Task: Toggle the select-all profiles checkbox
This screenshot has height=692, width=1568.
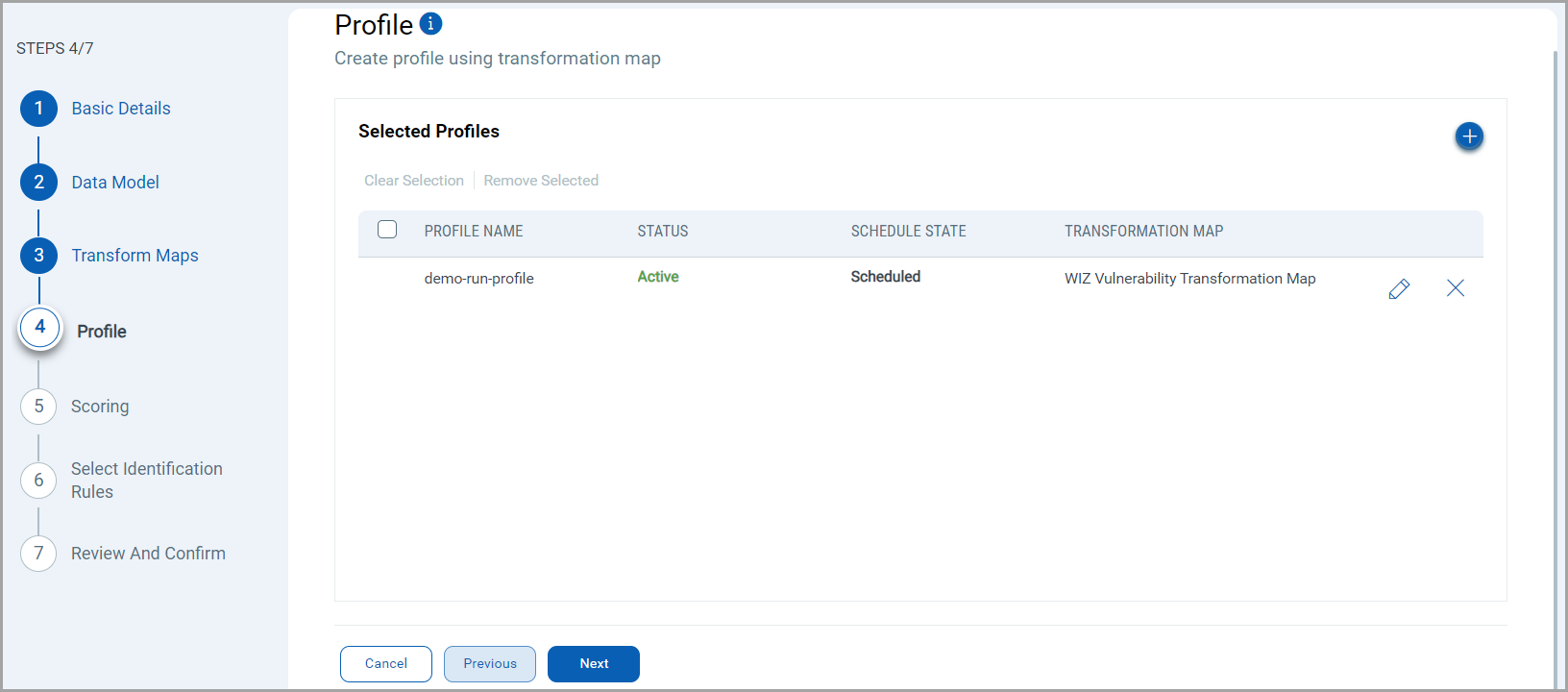Action: [x=387, y=230]
